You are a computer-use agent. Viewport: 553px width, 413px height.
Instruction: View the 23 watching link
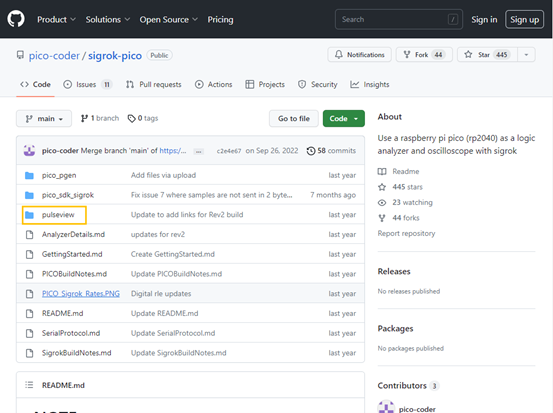[405, 202]
